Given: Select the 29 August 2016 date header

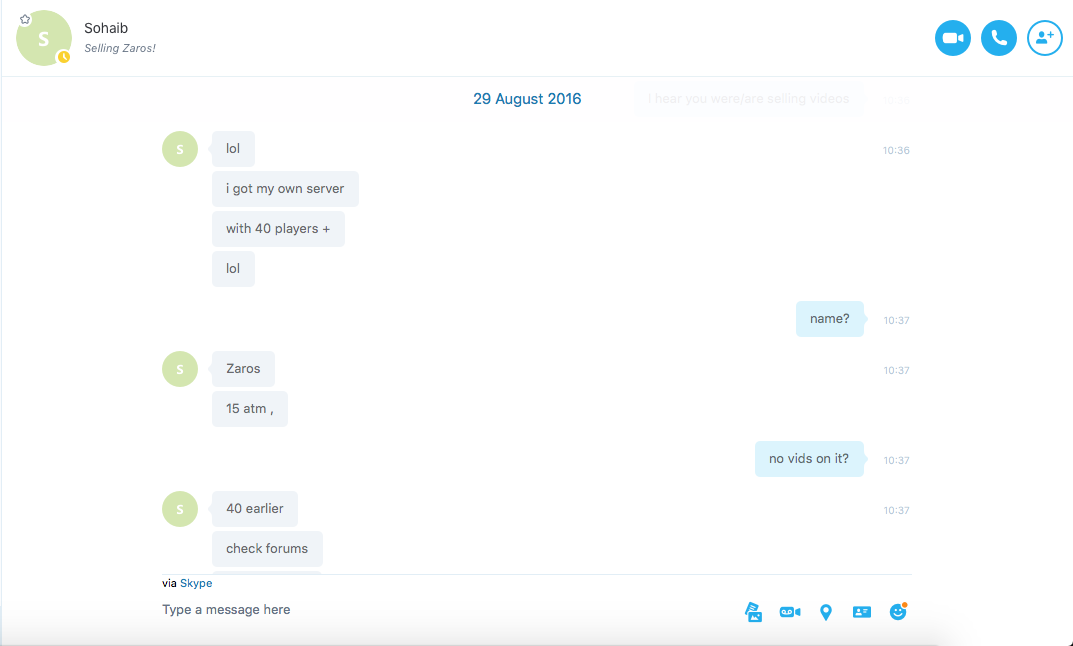Looking at the screenshot, I should [527, 99].
